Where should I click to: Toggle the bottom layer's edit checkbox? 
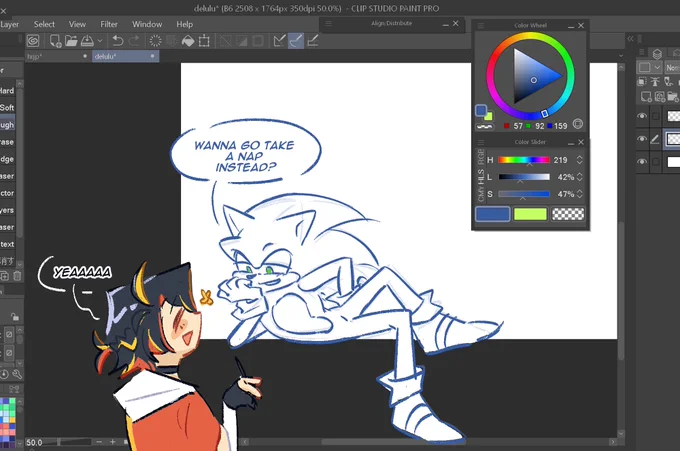coord(656,161)
